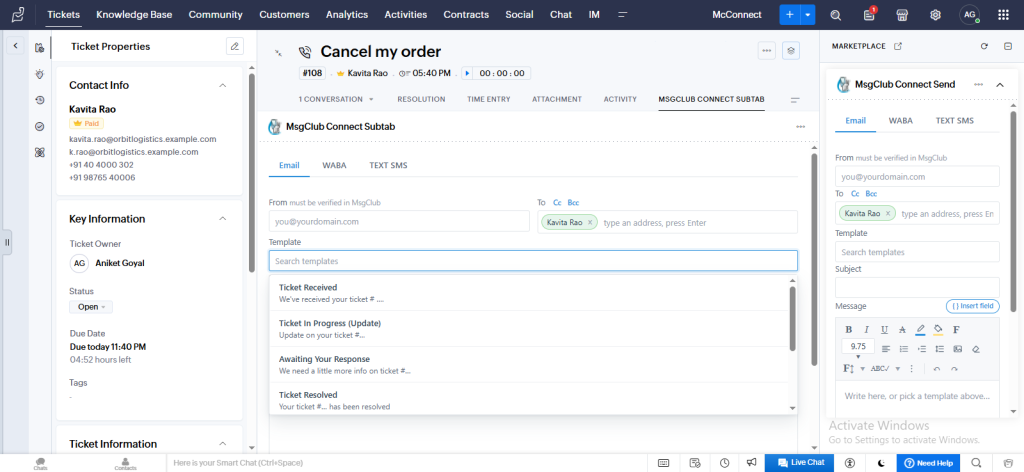The image size is (1024, 472).
Task: Open the Attachment tab
Action: click(x=556, y=99)
